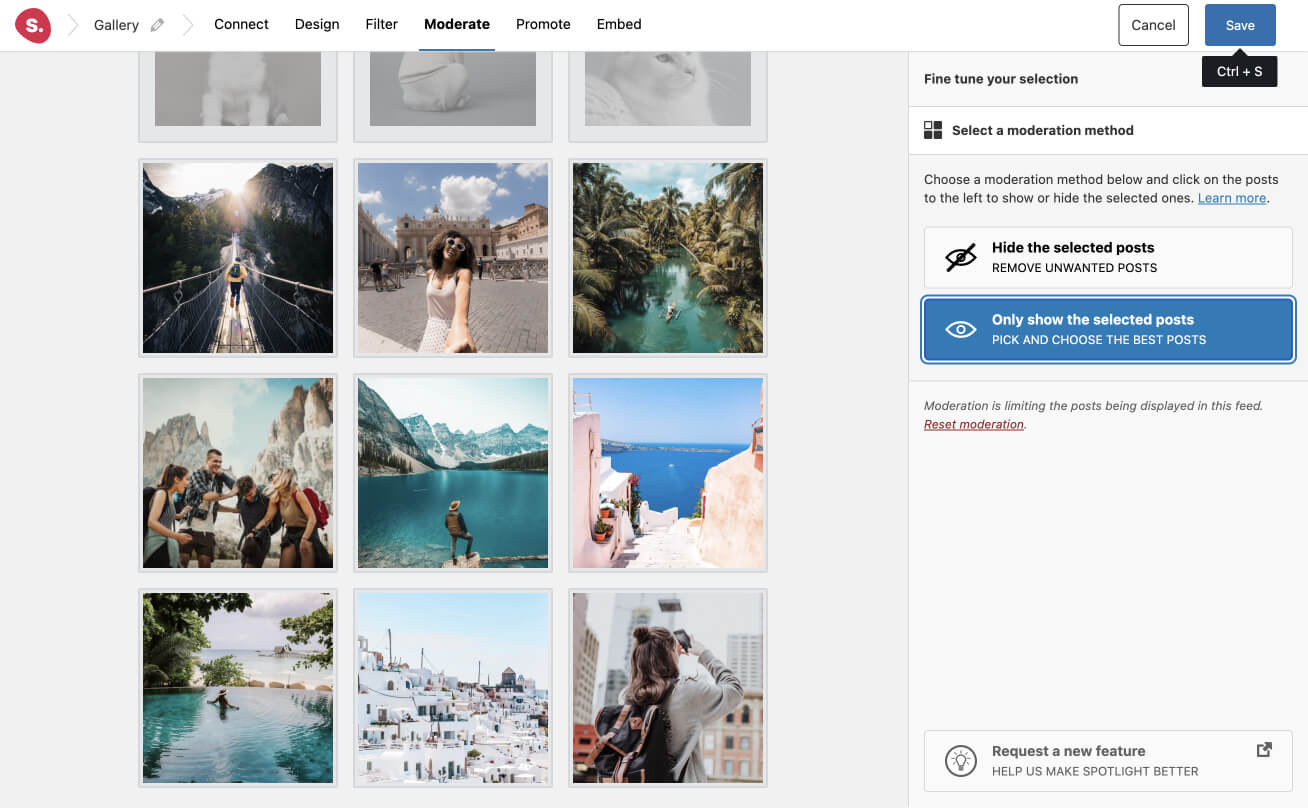Image resolution: width=1308 pixels, height=808 pixels.
Task: Select the laughing hikers group photo
Action: pyautogui.click(x=238, y=473)
